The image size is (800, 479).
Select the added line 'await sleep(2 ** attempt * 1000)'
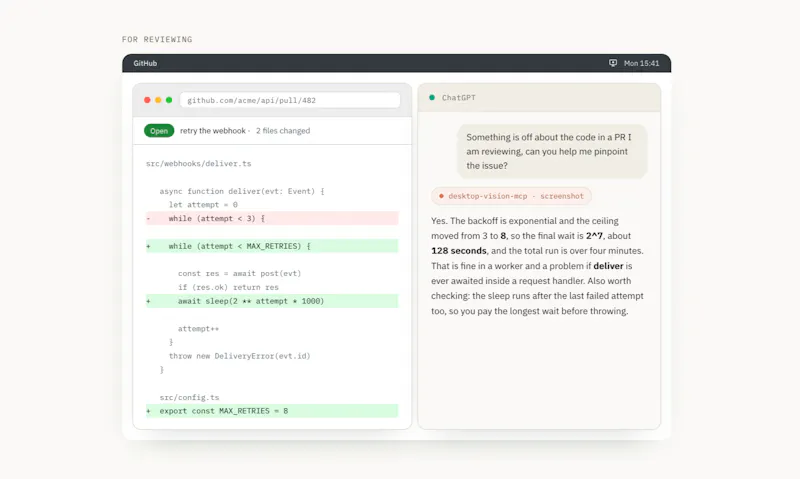(x=272, y=301)
